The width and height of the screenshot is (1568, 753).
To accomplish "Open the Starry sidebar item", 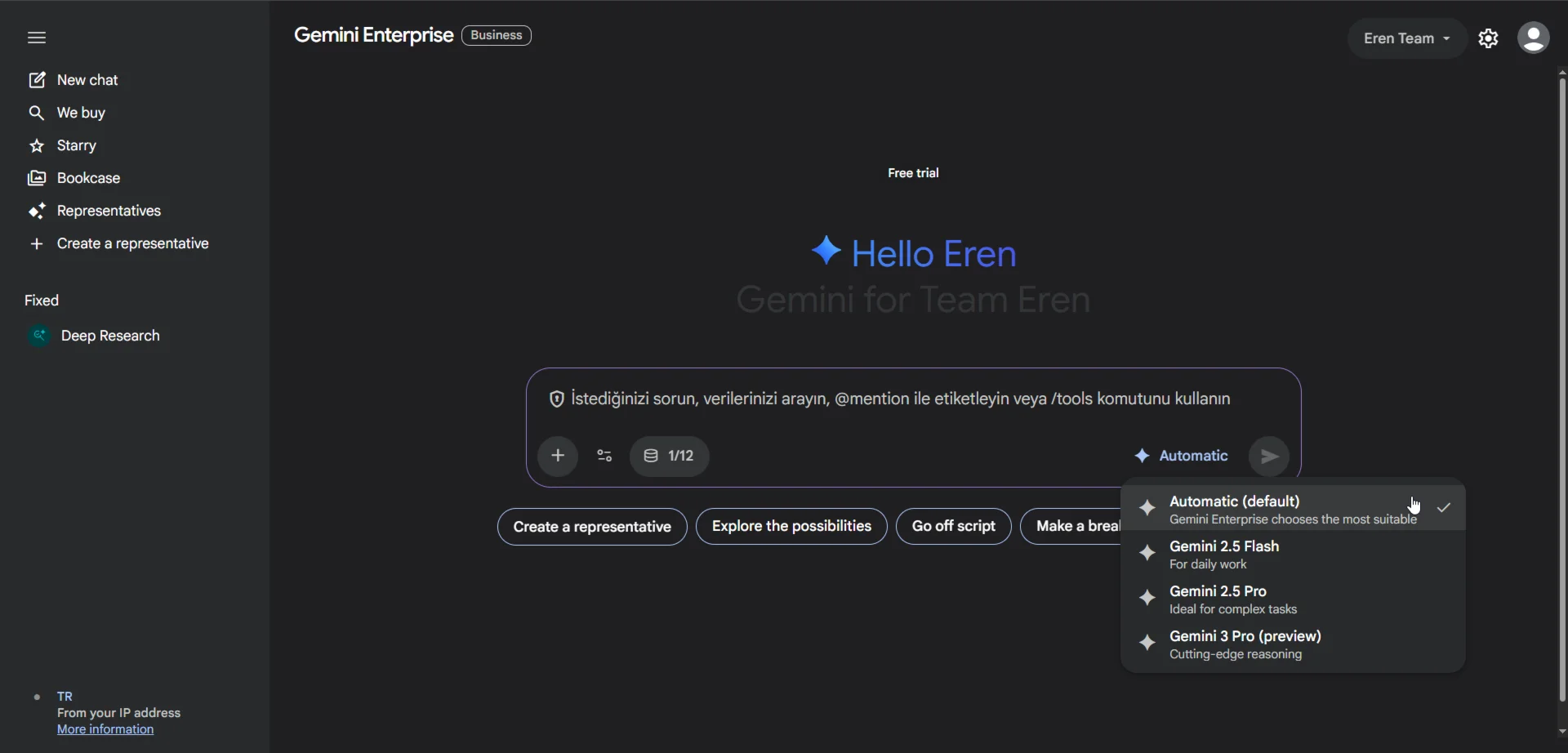I will coord(77,145).
